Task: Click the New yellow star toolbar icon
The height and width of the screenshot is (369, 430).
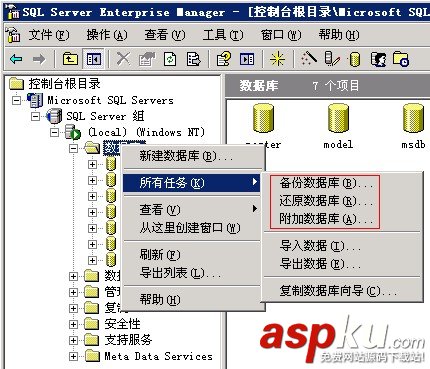Action: click(277, 59)
